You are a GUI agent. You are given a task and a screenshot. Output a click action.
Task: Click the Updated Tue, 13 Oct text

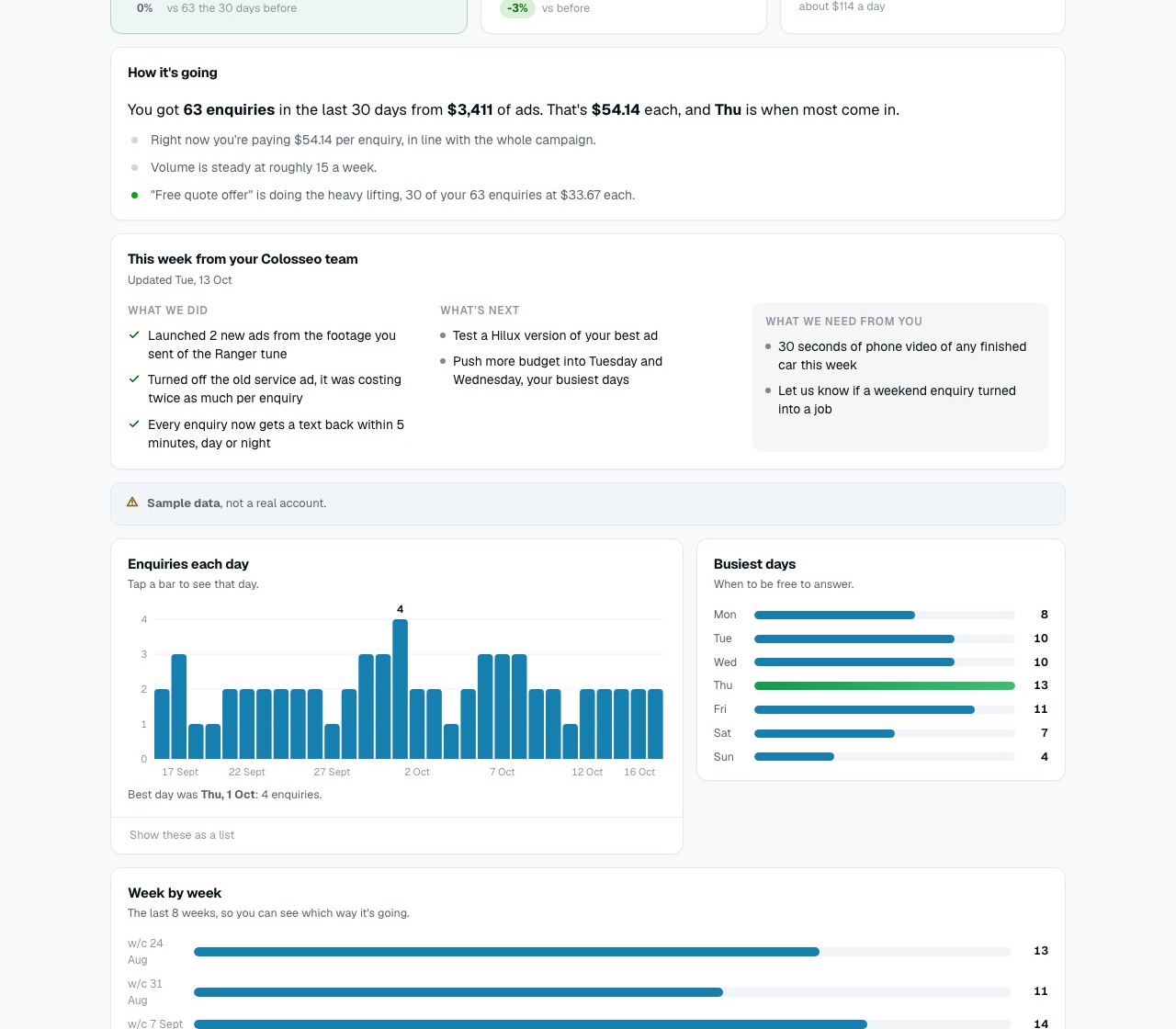[x=180, y=280]
